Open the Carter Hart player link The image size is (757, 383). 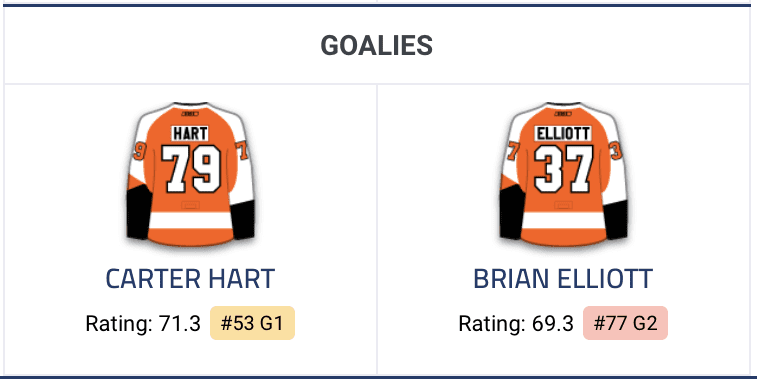click(x=190, y=279)
